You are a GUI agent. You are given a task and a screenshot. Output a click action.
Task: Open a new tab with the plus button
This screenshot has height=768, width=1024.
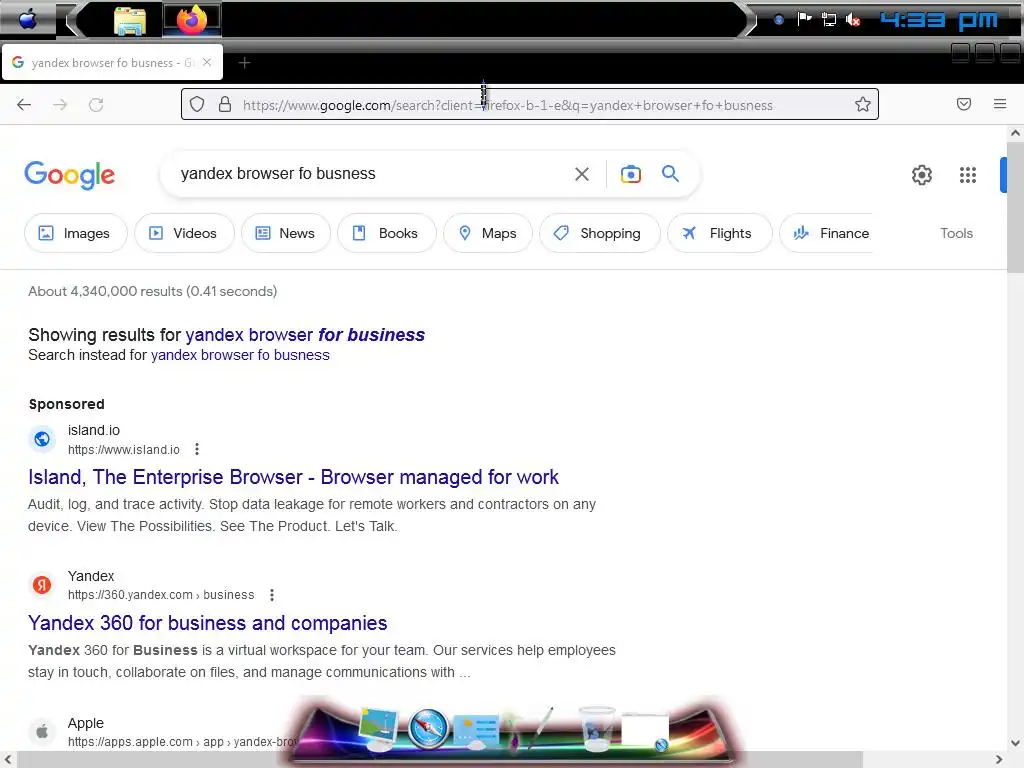click(x=244, y=63)
